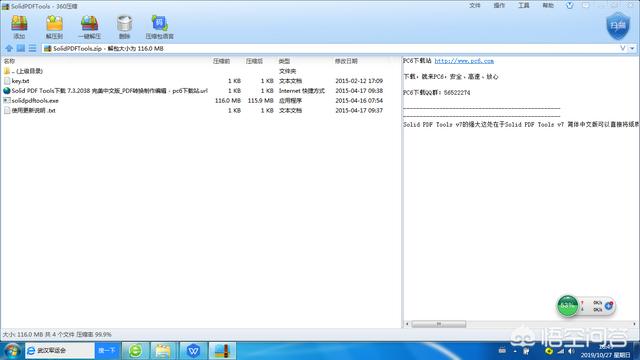
Task: Go up one level with the arrow
Action: [9, 48]
